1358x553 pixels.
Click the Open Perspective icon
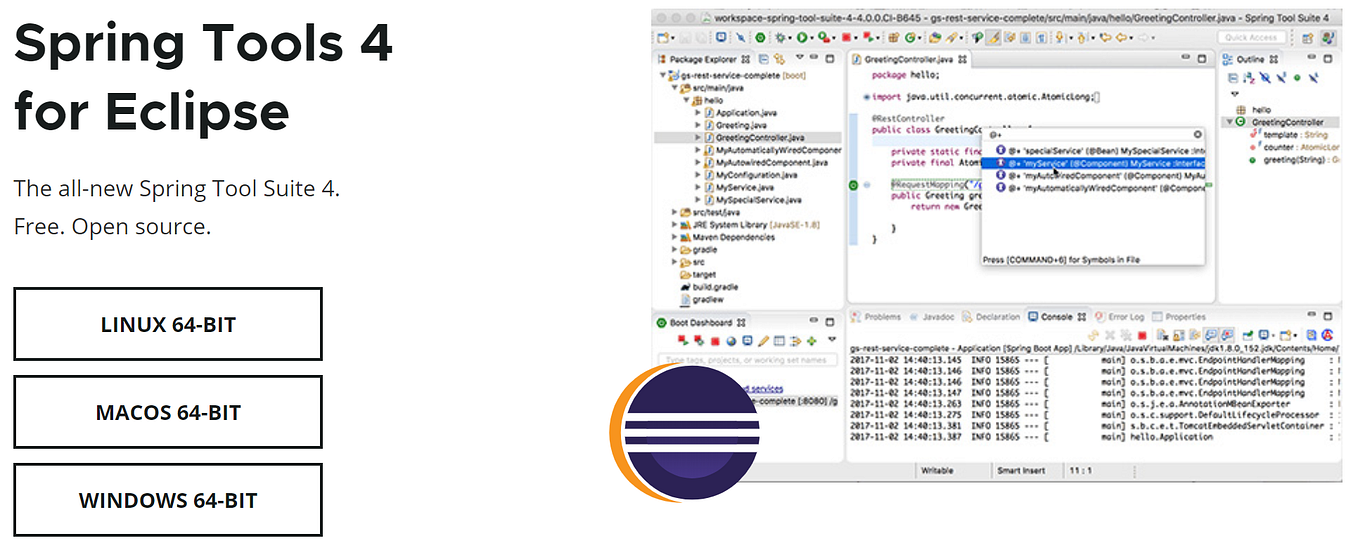point(1308,38)
